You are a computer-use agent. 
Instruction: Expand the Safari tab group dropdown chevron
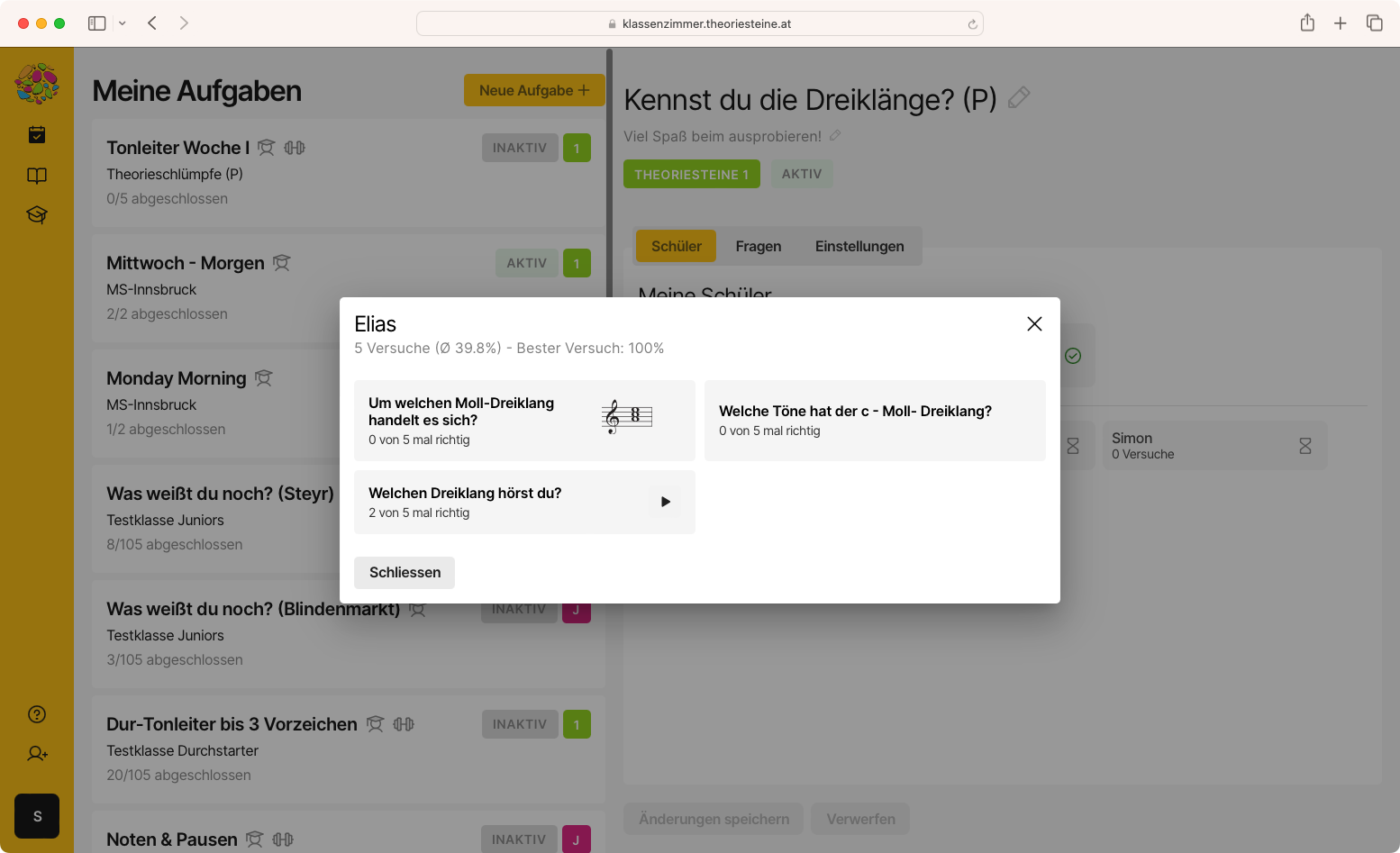point(123,23)
